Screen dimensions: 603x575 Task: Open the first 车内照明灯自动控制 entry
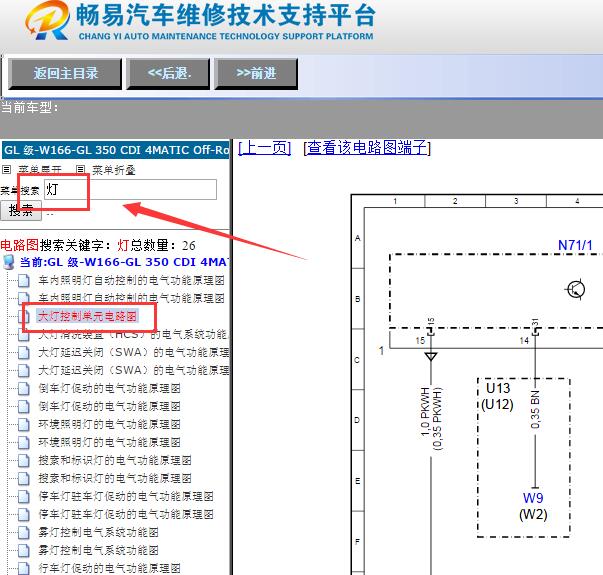click(x=131, y=280)
